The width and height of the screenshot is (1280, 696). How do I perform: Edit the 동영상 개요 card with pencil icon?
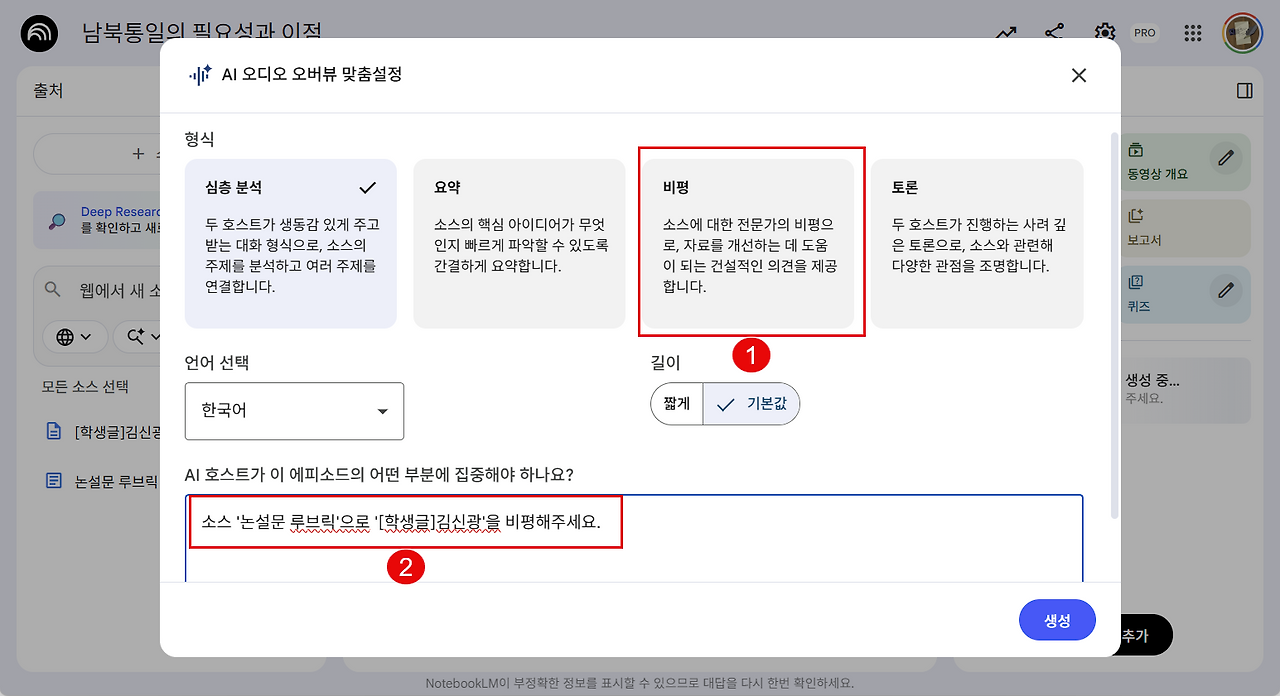tap(1226, 157)
